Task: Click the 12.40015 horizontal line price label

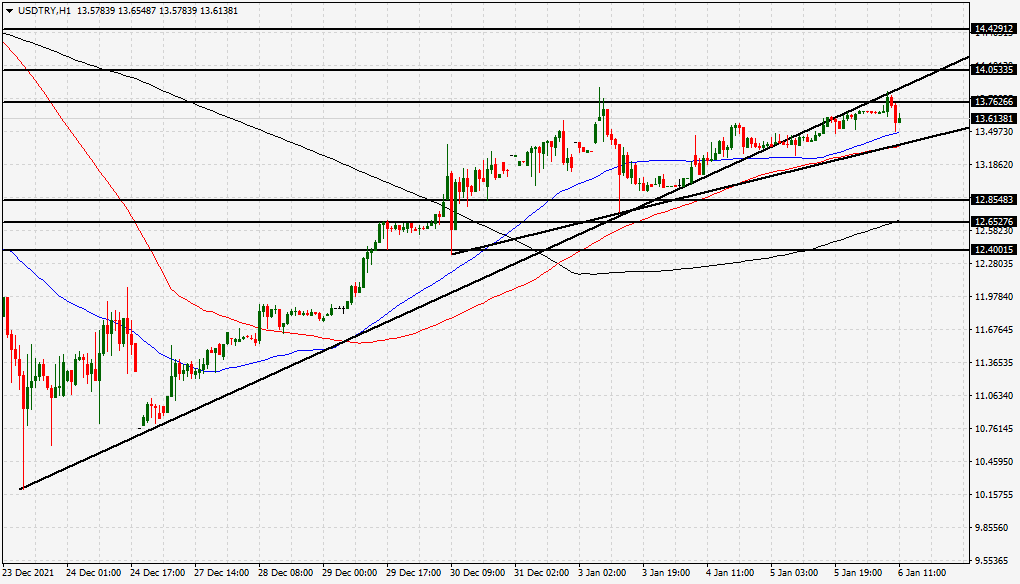Action: [993, 250]
